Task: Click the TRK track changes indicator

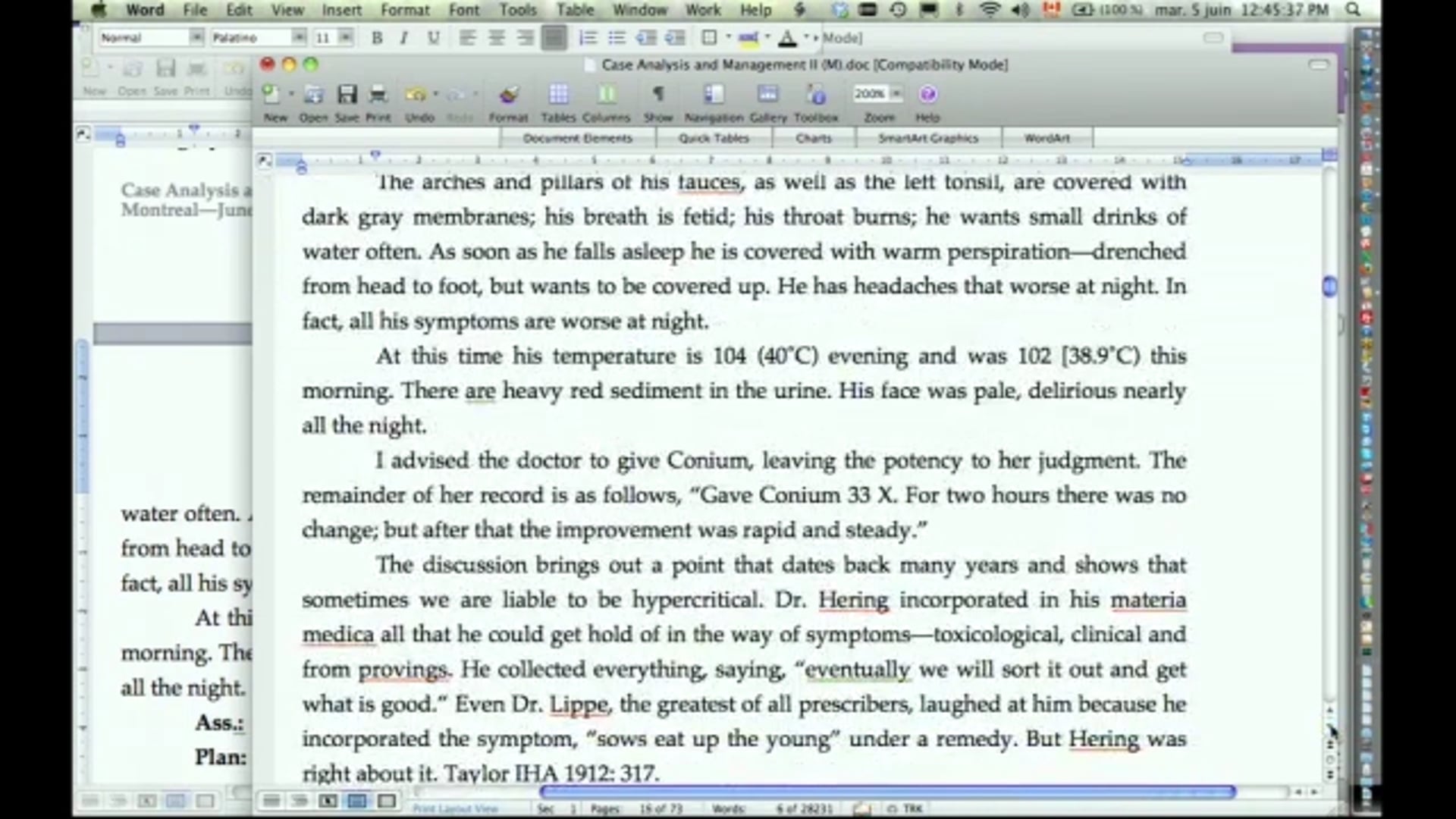Action: click(x=912, y=809)
